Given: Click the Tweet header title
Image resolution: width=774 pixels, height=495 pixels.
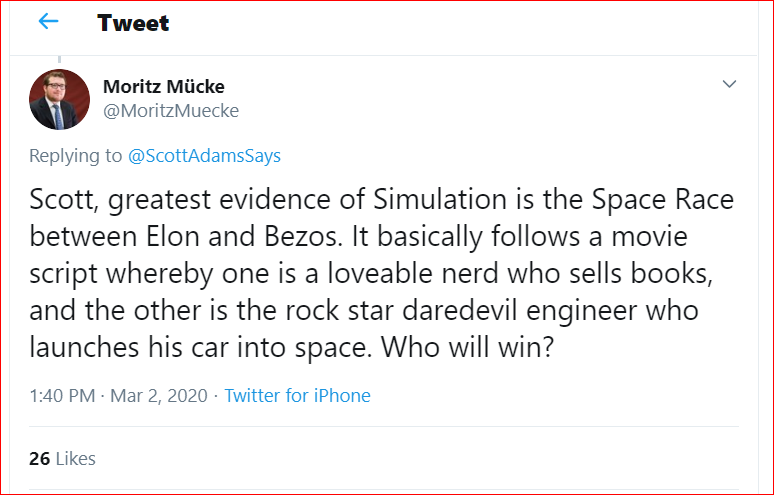Looking at the screenshot, I should pos(133,23).
